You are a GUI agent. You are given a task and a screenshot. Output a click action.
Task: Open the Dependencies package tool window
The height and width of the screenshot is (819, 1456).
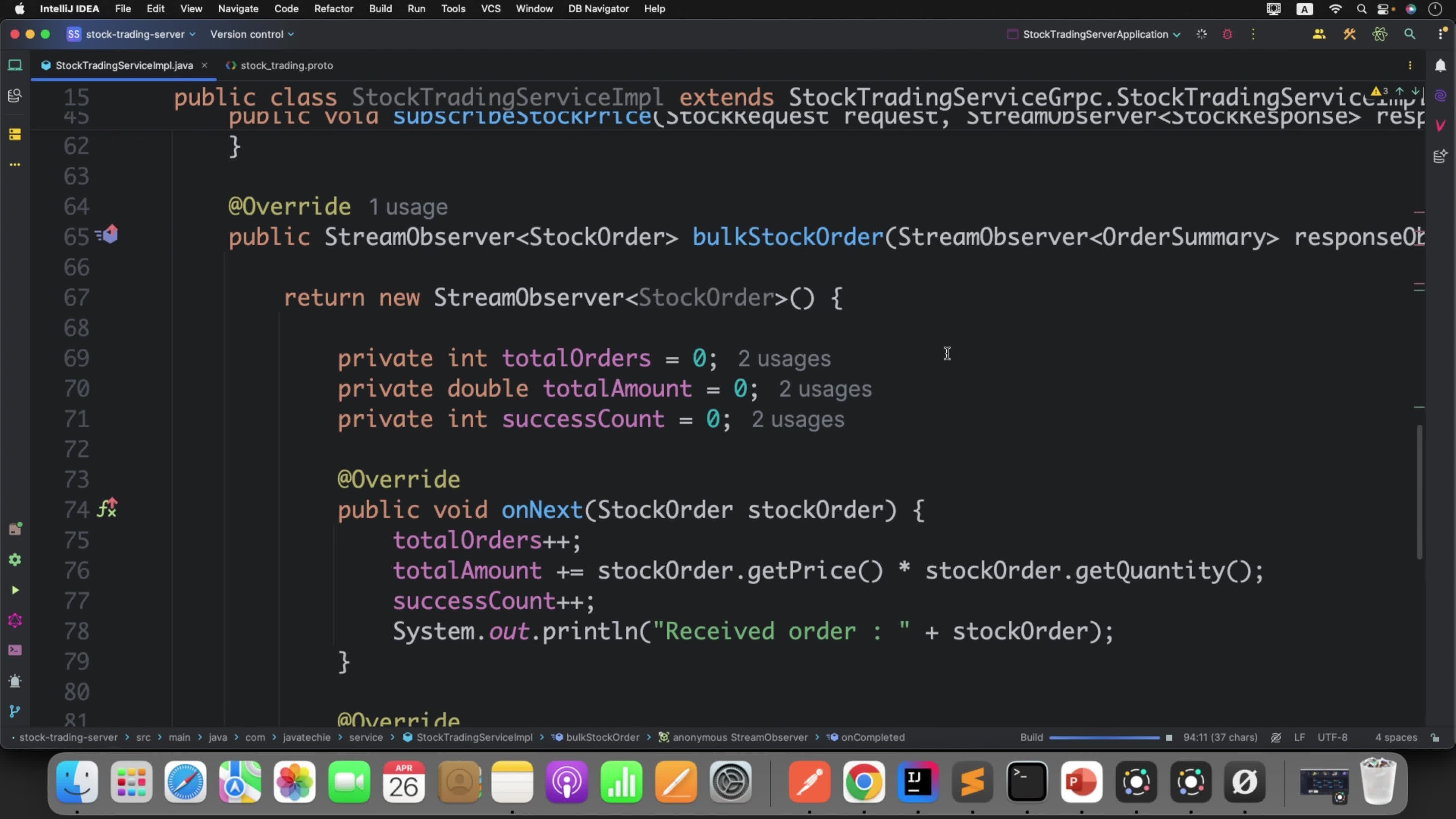pyautogui.click(x=15, y=529)
